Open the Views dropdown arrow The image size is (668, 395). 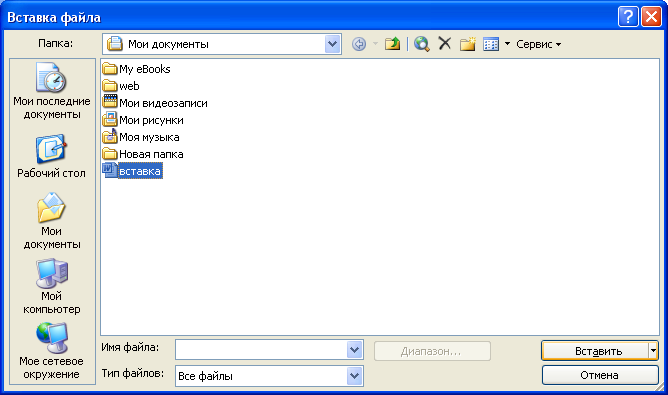click(507, 44)
